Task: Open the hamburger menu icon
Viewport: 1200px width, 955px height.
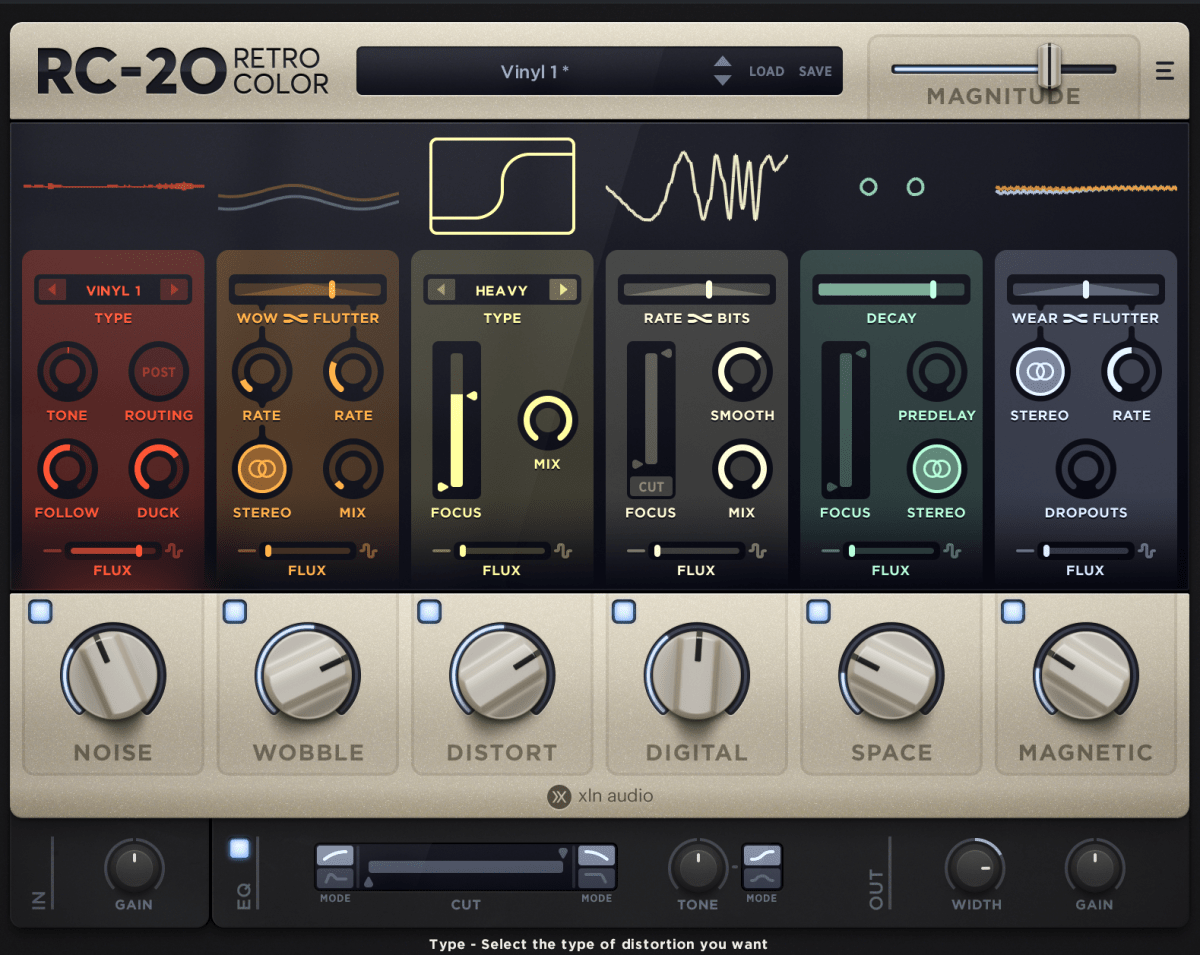Action: (x=1164, y=71)
